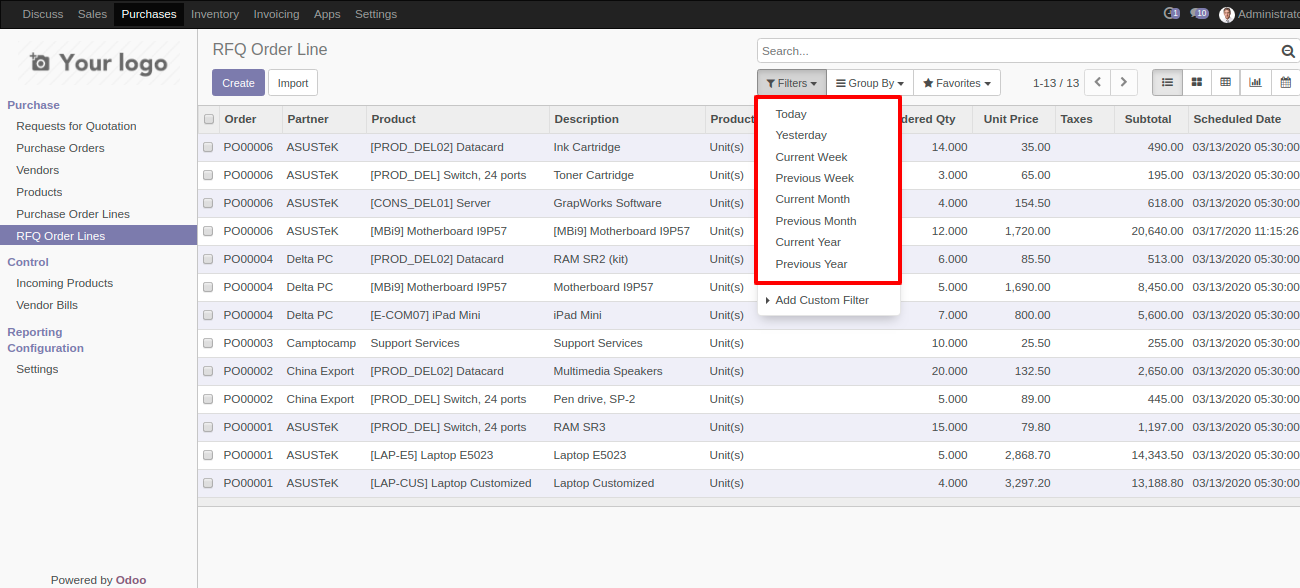Image resolution: width=1300 pixels, height=588 pixels.
Task: Switch to calendar view
Action: pos(1285,83)
